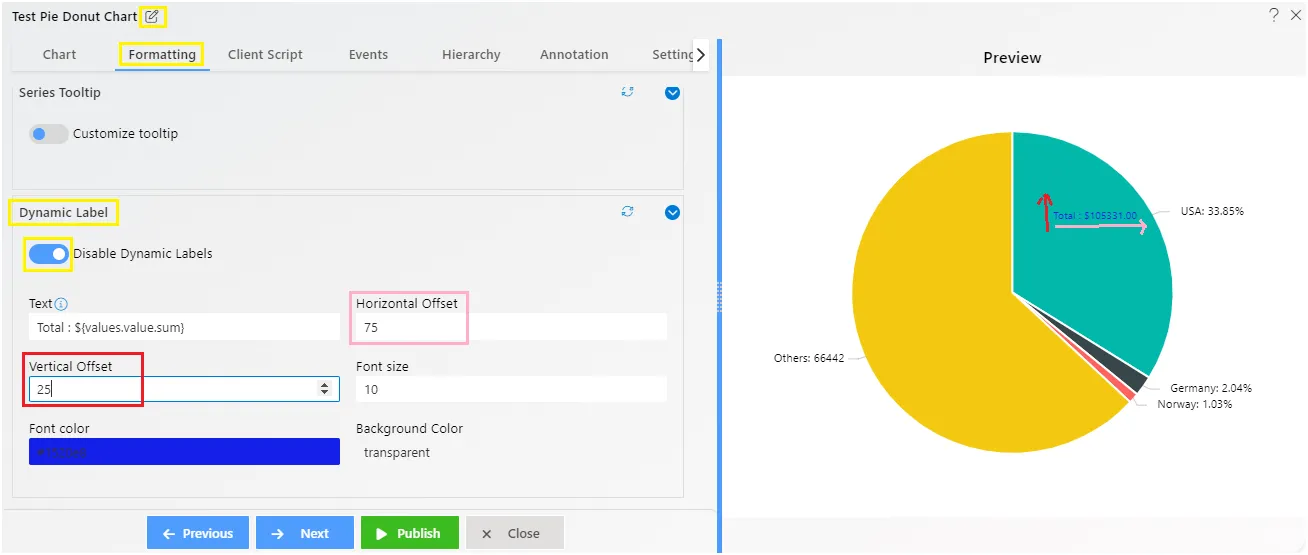Click the Next button
This screenshot has width=1308, height=555.
[304, 533]
